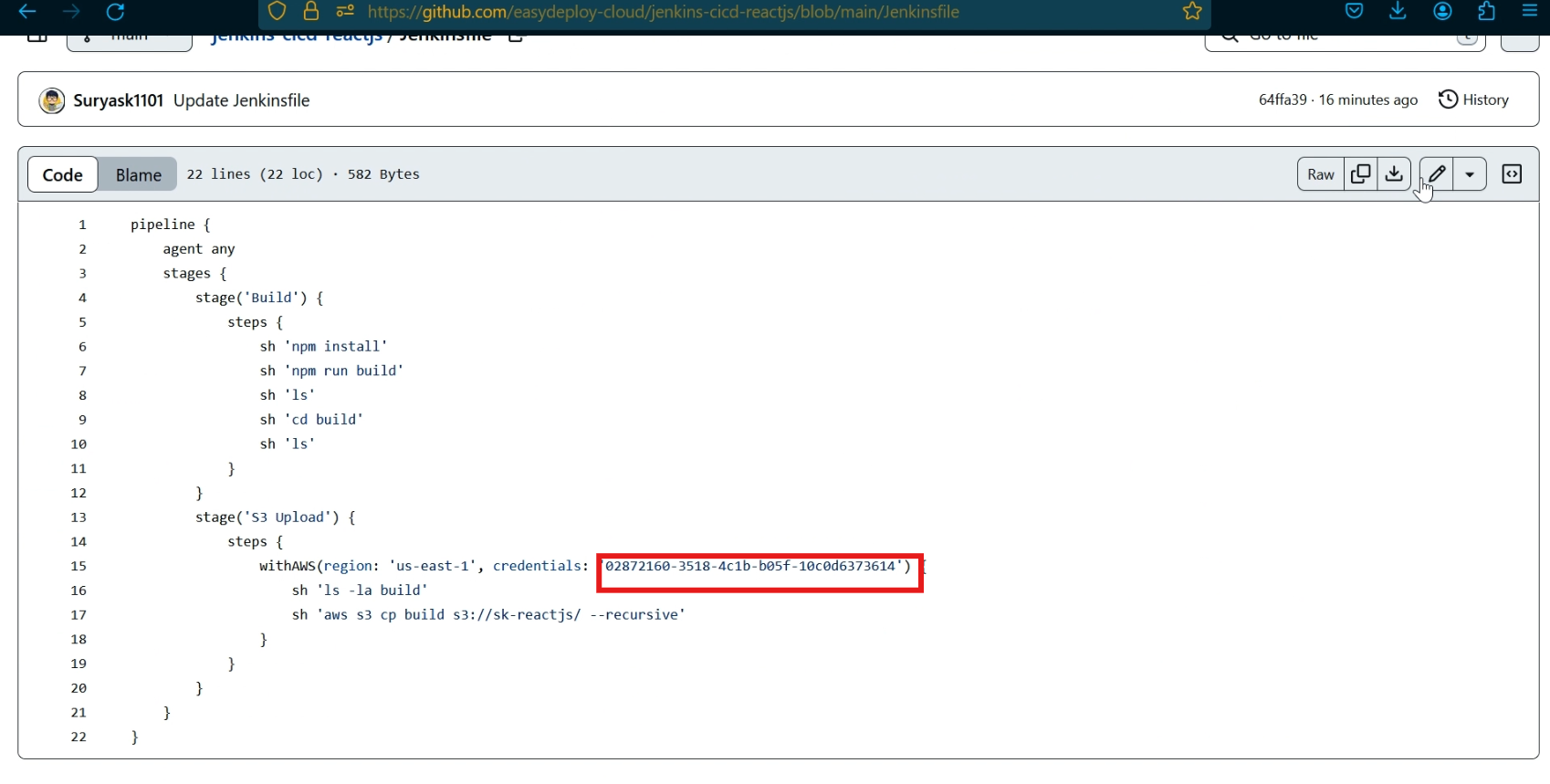Viewport: 1550px width, 784px height.
Task: Click the github.com URL in the address bar
Action: pos(664,12)
